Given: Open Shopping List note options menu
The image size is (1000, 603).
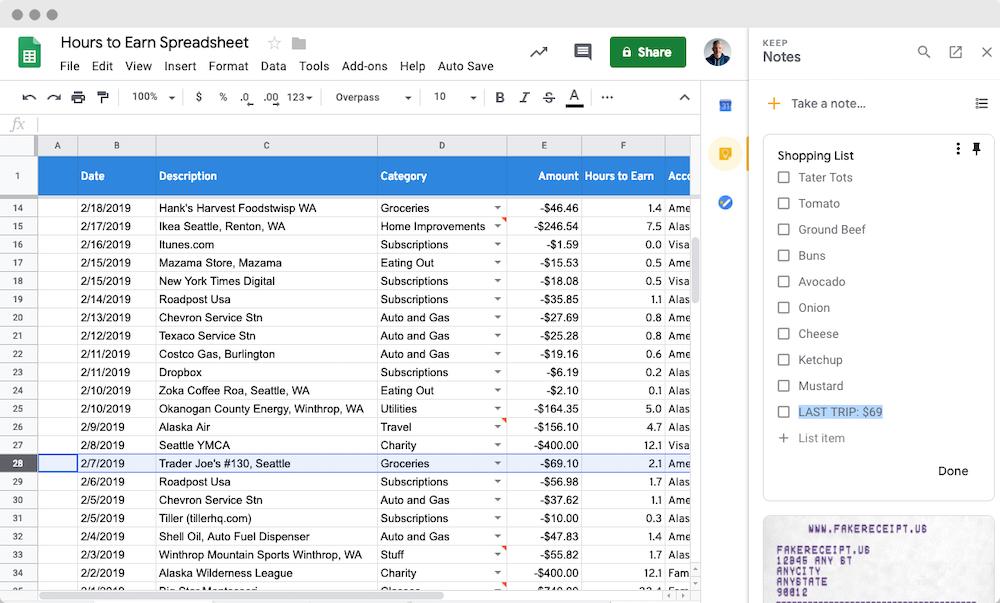Looking at the screenshot, I should pos(958,149).
